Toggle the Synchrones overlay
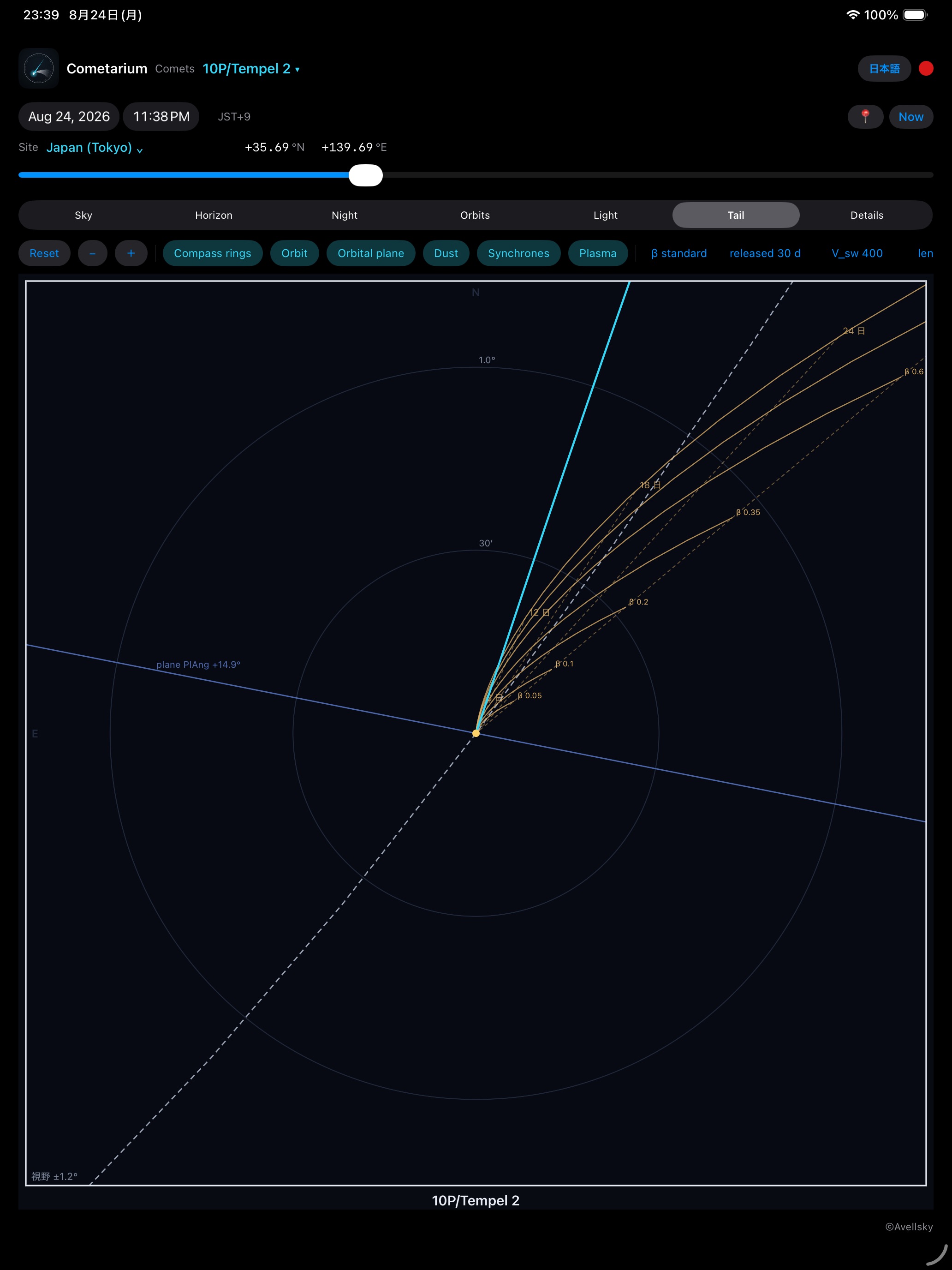The image size is (952, 1270). point(518,253)
